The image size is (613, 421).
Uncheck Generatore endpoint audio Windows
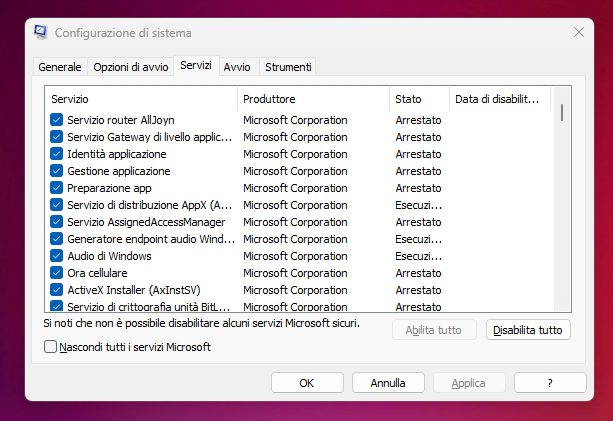point(56,239)
